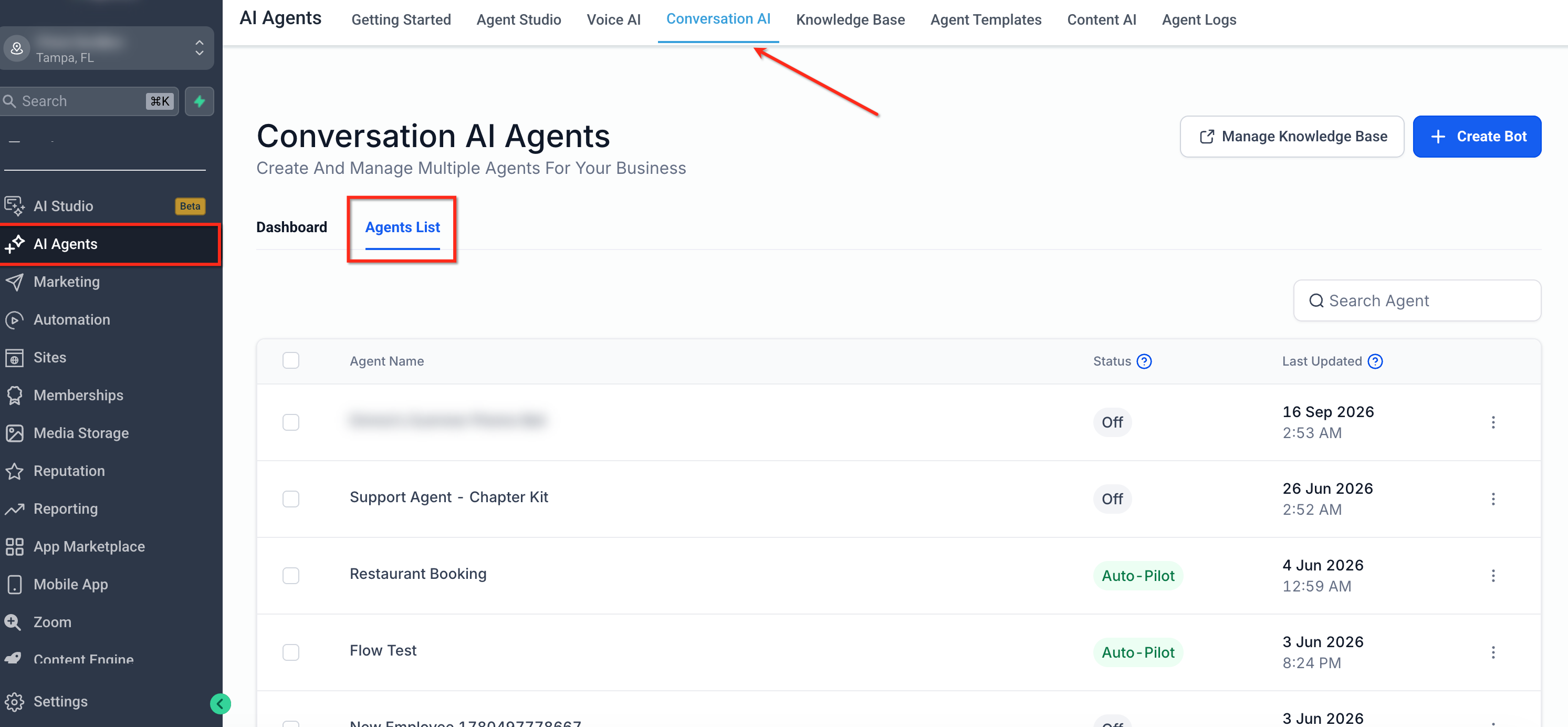
Task: Collapse the sidebar with green arrow
Action: (x=221, y=704)
